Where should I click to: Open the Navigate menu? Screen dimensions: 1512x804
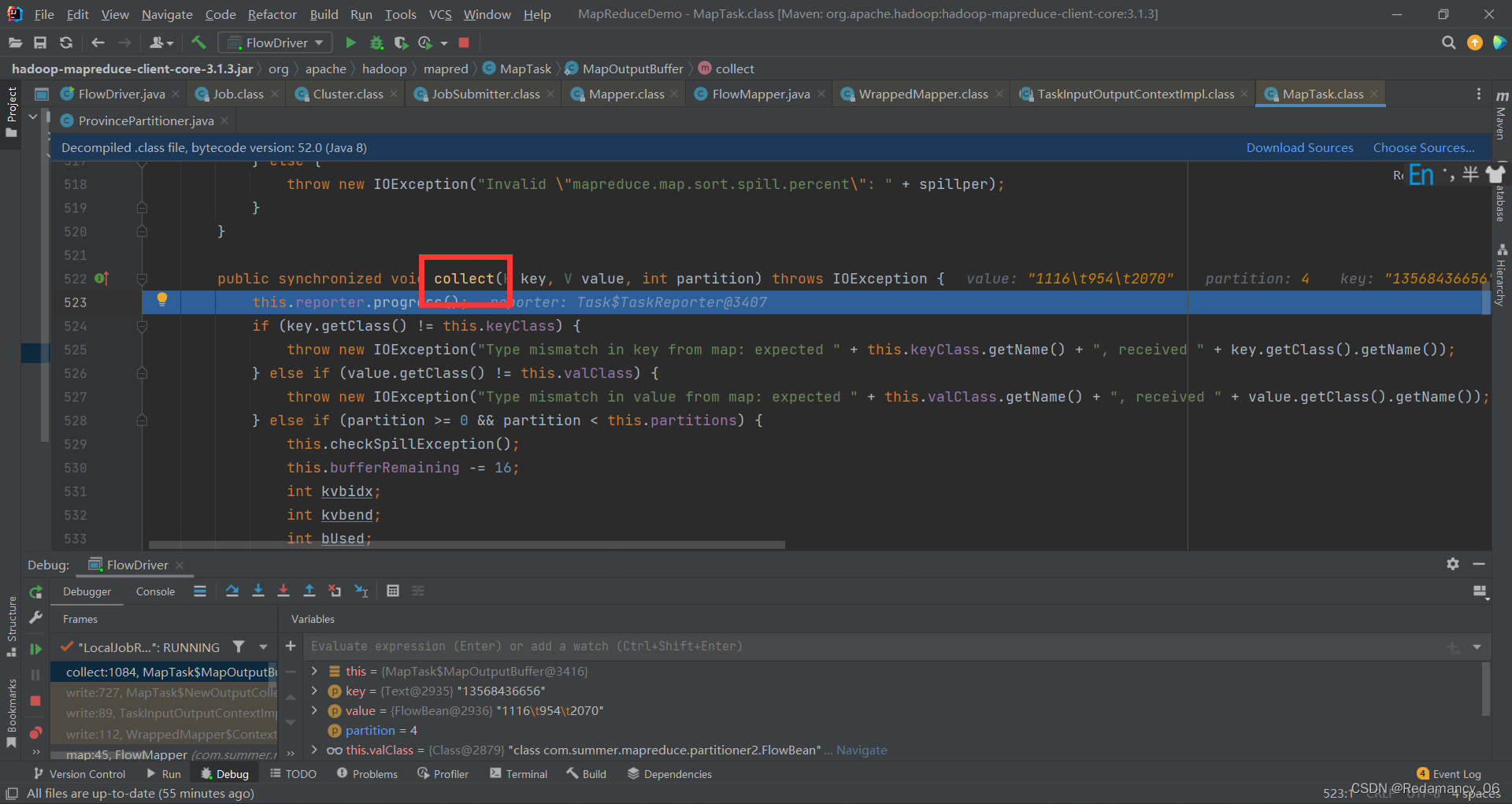[167, 14]
